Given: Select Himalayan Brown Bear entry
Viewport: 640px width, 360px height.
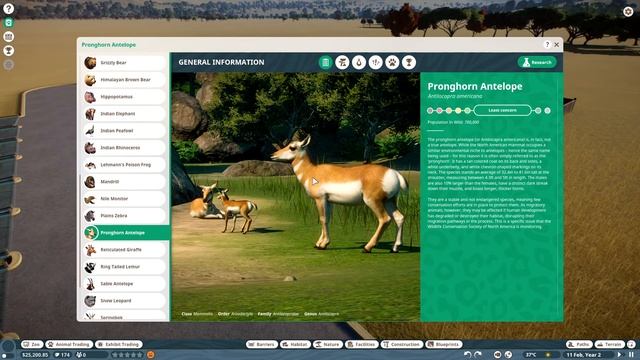Looking at the screenshot, I should [x=124, y=80].
